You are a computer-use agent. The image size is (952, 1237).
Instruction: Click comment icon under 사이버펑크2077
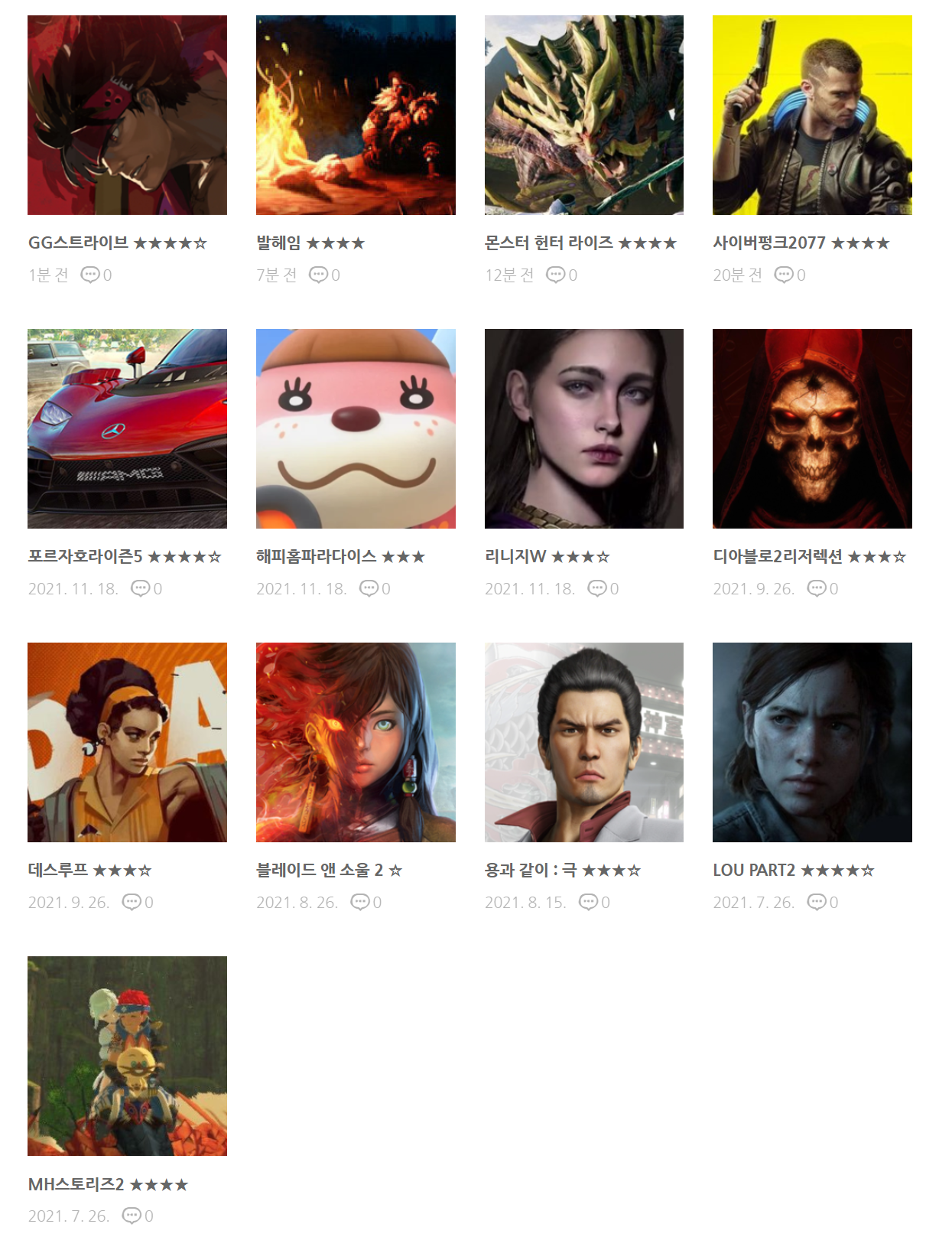(x=784, y=274)
